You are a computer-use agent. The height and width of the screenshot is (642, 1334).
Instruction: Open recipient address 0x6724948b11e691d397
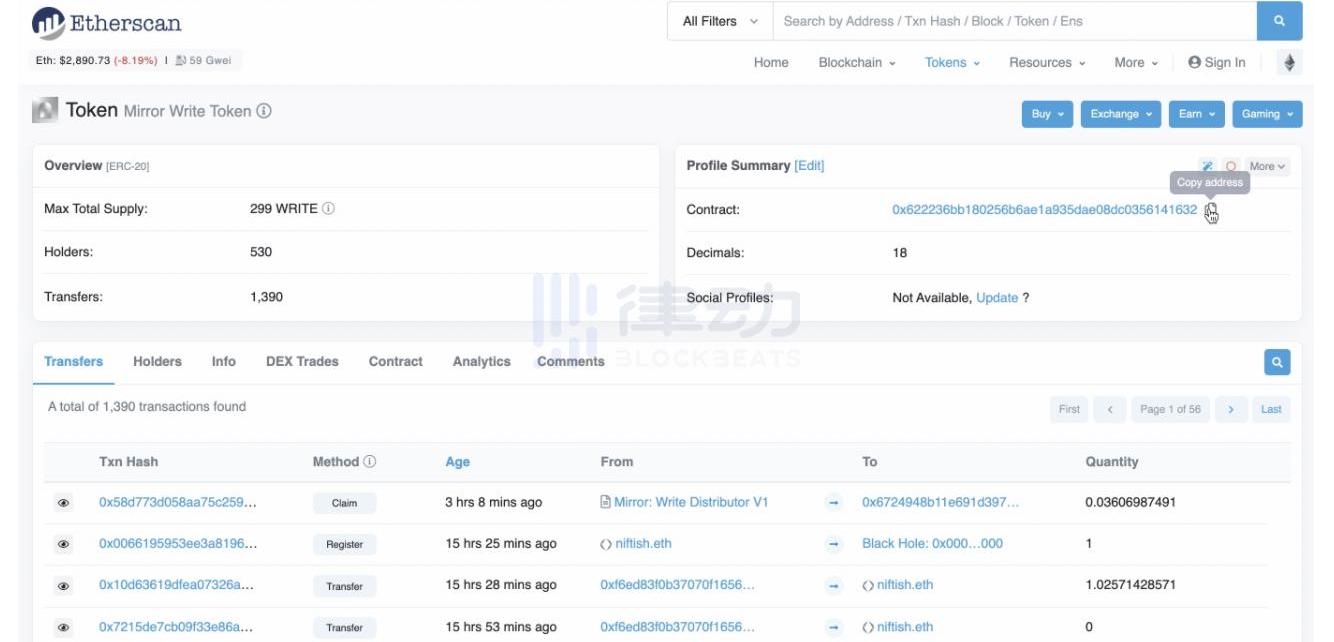coord(940,502)
